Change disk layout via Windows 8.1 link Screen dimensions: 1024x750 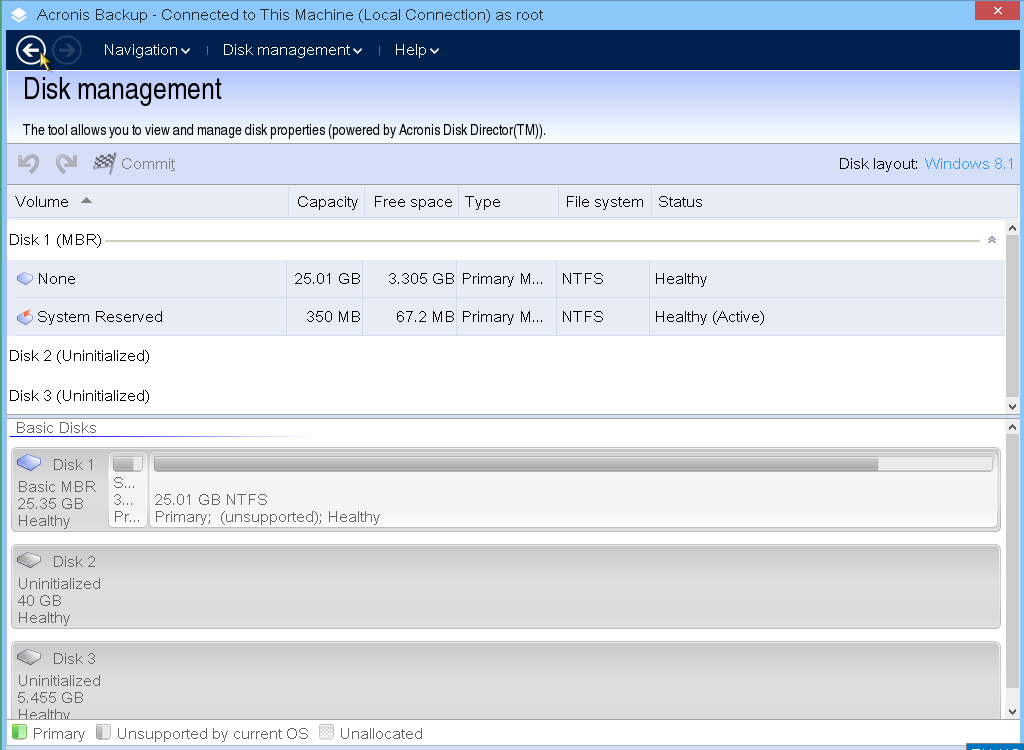click(969, 163)
